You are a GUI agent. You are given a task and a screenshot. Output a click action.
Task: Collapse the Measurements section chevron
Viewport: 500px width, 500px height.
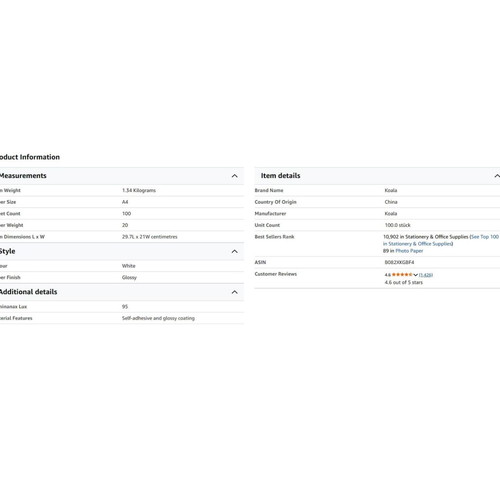coord(235,176)
